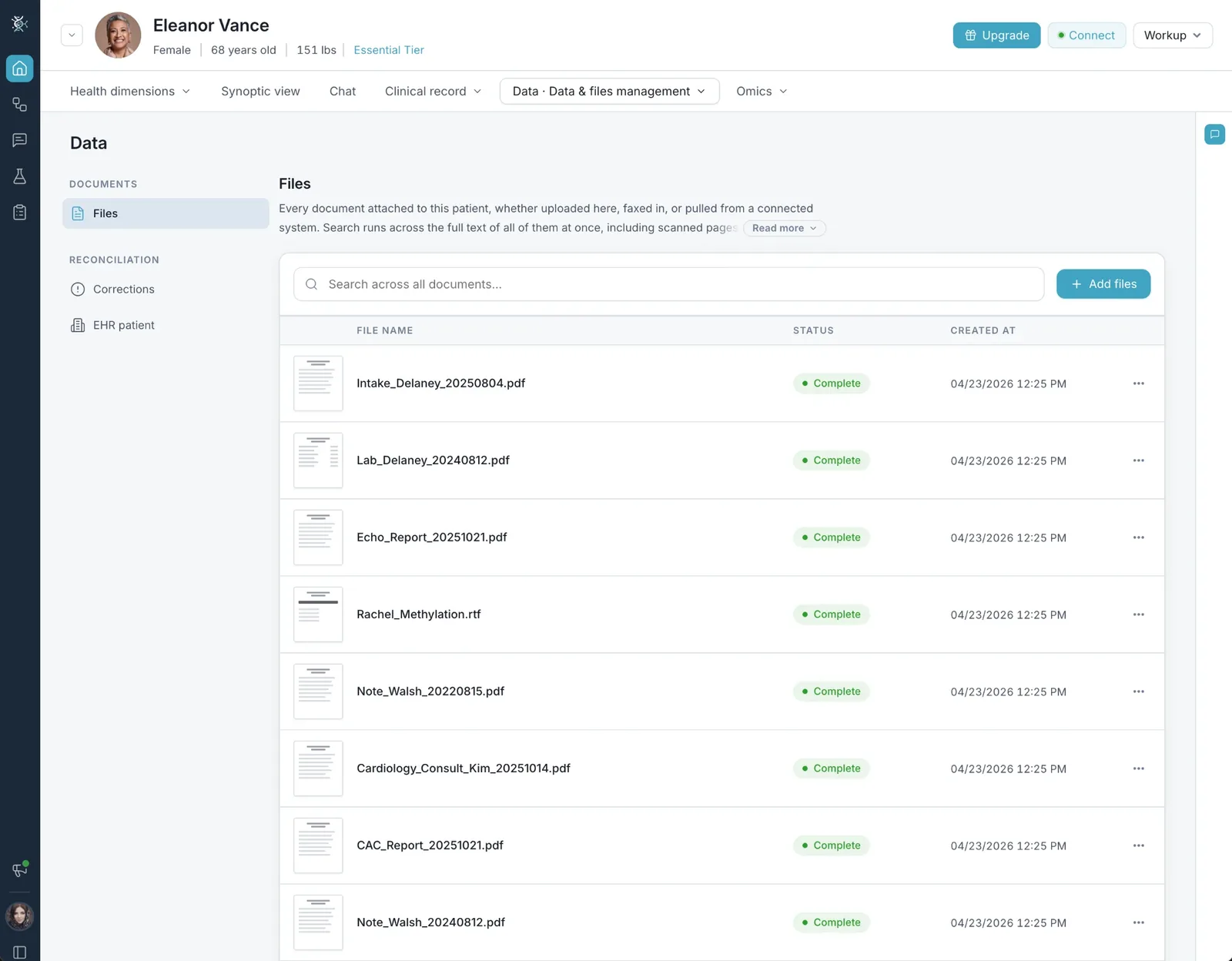Focus the Search across all documents field
Viewport: 1232px width, 961px height.
(668, 284)
